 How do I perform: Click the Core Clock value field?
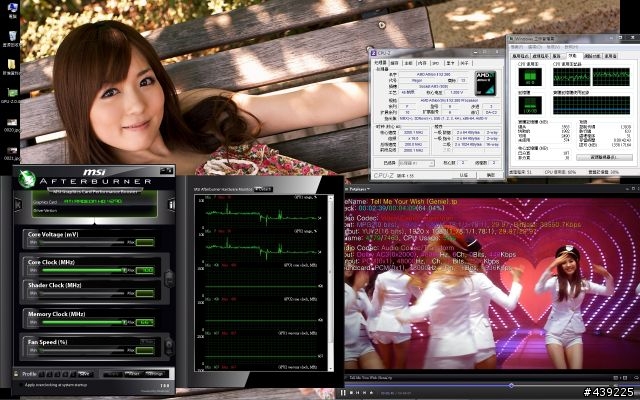tap(145, 270)
